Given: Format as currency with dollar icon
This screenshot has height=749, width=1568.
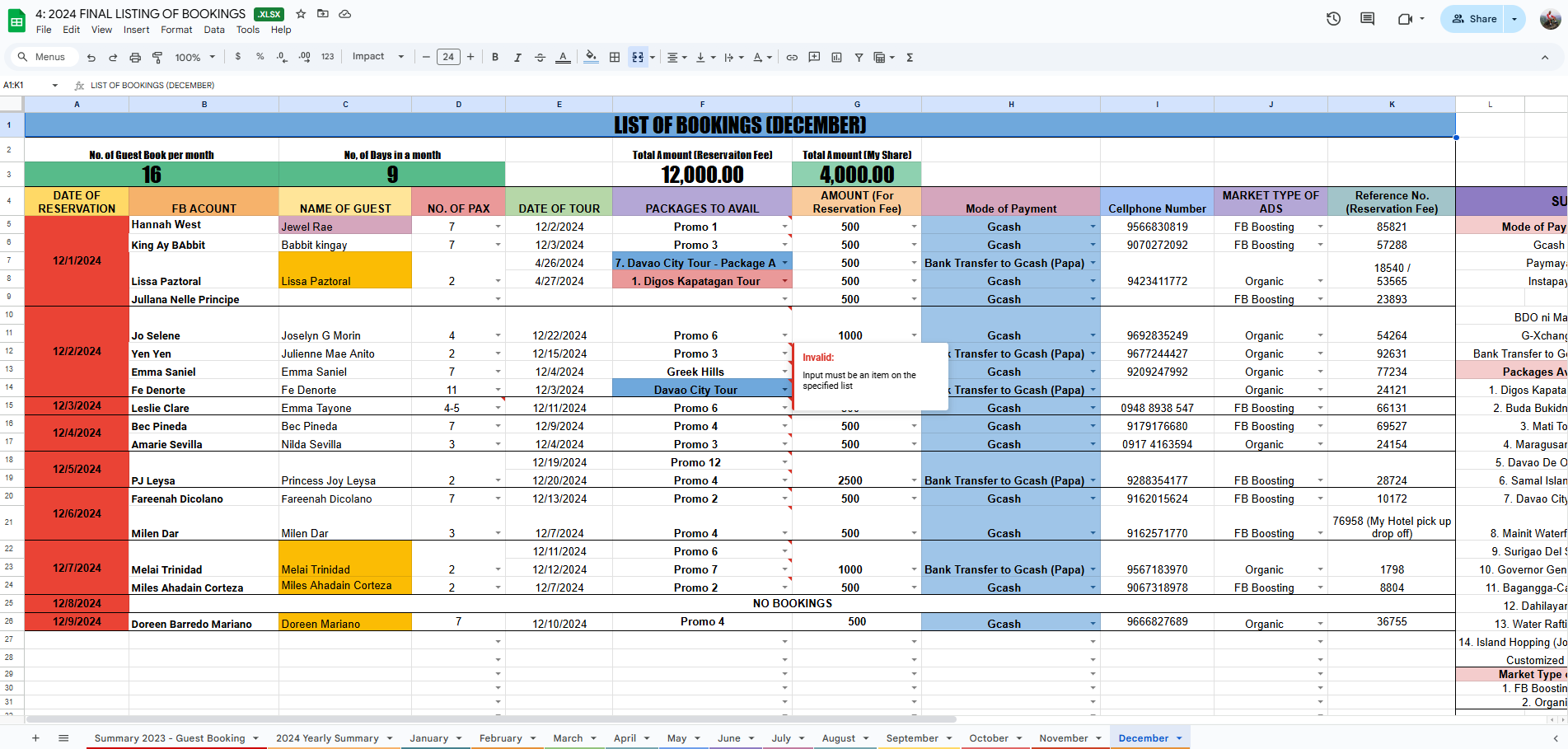Looking at the screenshot, I should click(238, 57).
